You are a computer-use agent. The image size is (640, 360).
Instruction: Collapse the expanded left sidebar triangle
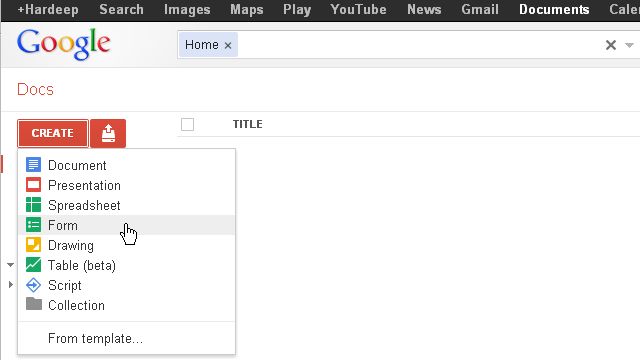[x=10, y=265]
